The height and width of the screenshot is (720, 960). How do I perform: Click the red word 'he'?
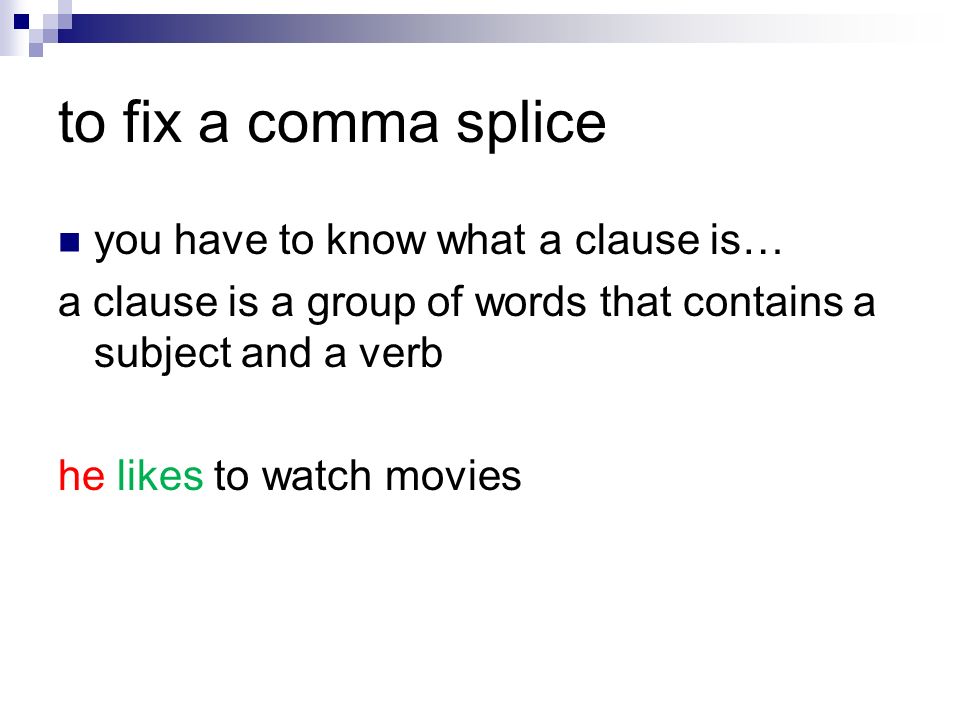[x=81, y=475]
